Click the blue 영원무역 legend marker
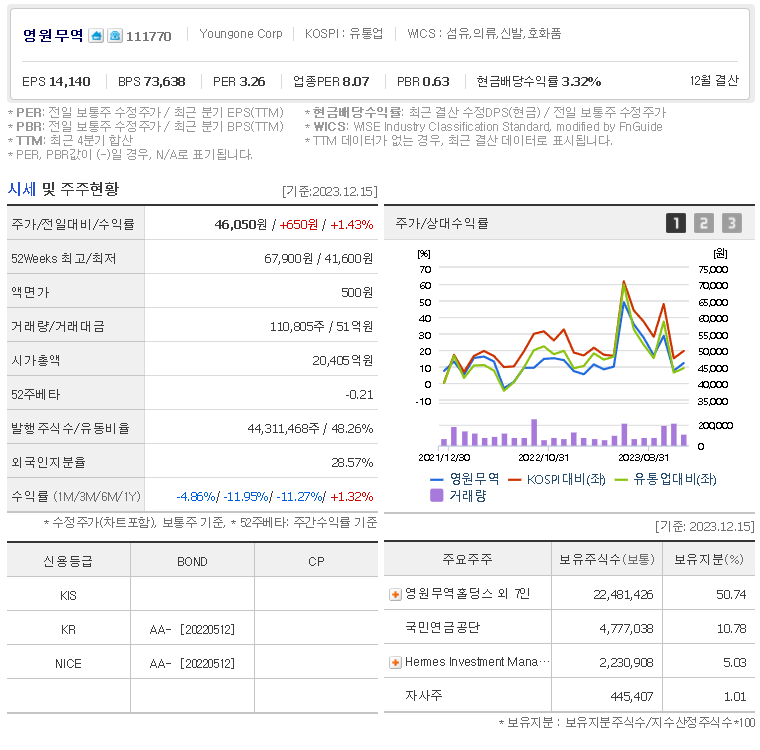This screenshot has width=760, height=750. click(437, 479)
